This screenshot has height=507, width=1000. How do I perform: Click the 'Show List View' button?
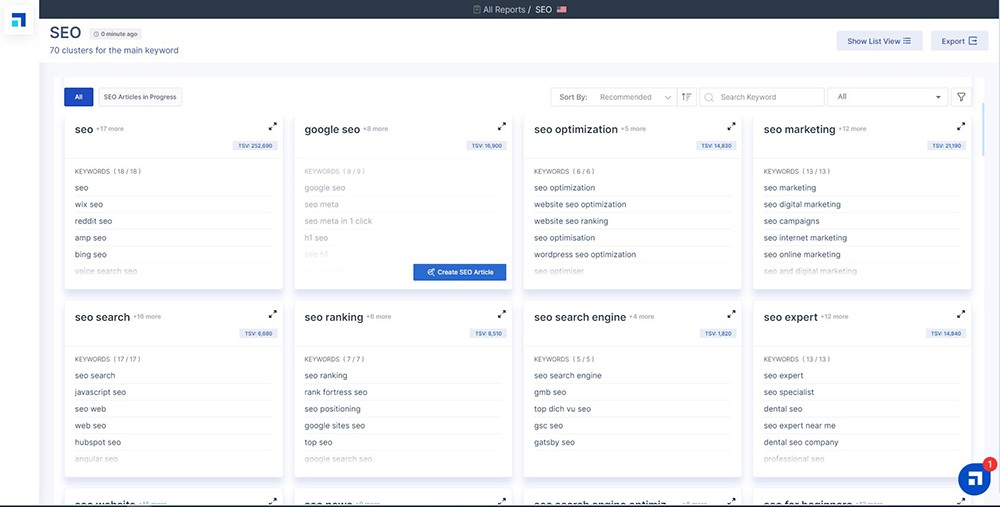click(x=878, y=41)
